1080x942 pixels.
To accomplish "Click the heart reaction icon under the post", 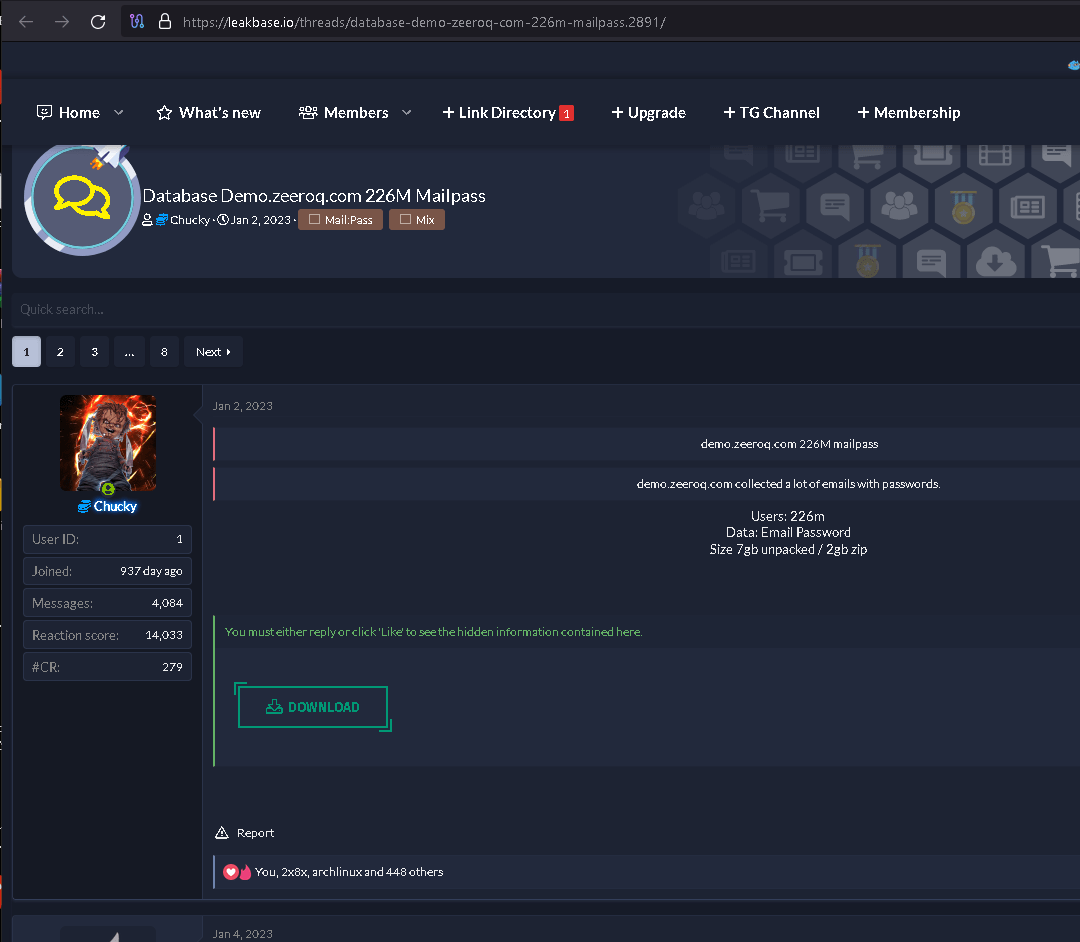I will coord(231,872).
